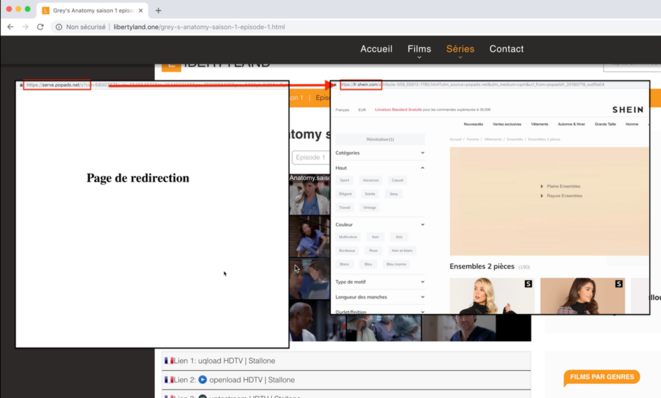This screenshot has height=398, width=661.
Task: Toggle the Sport filter chip
Action: coord(344,180)
